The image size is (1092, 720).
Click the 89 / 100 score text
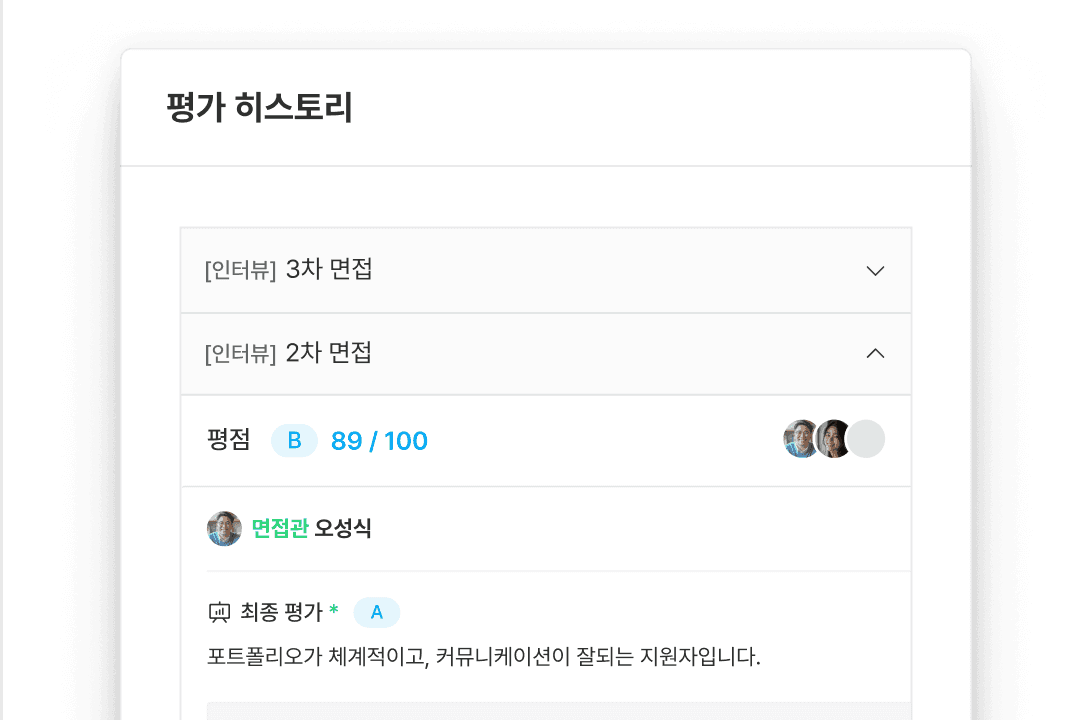point(379,441)
